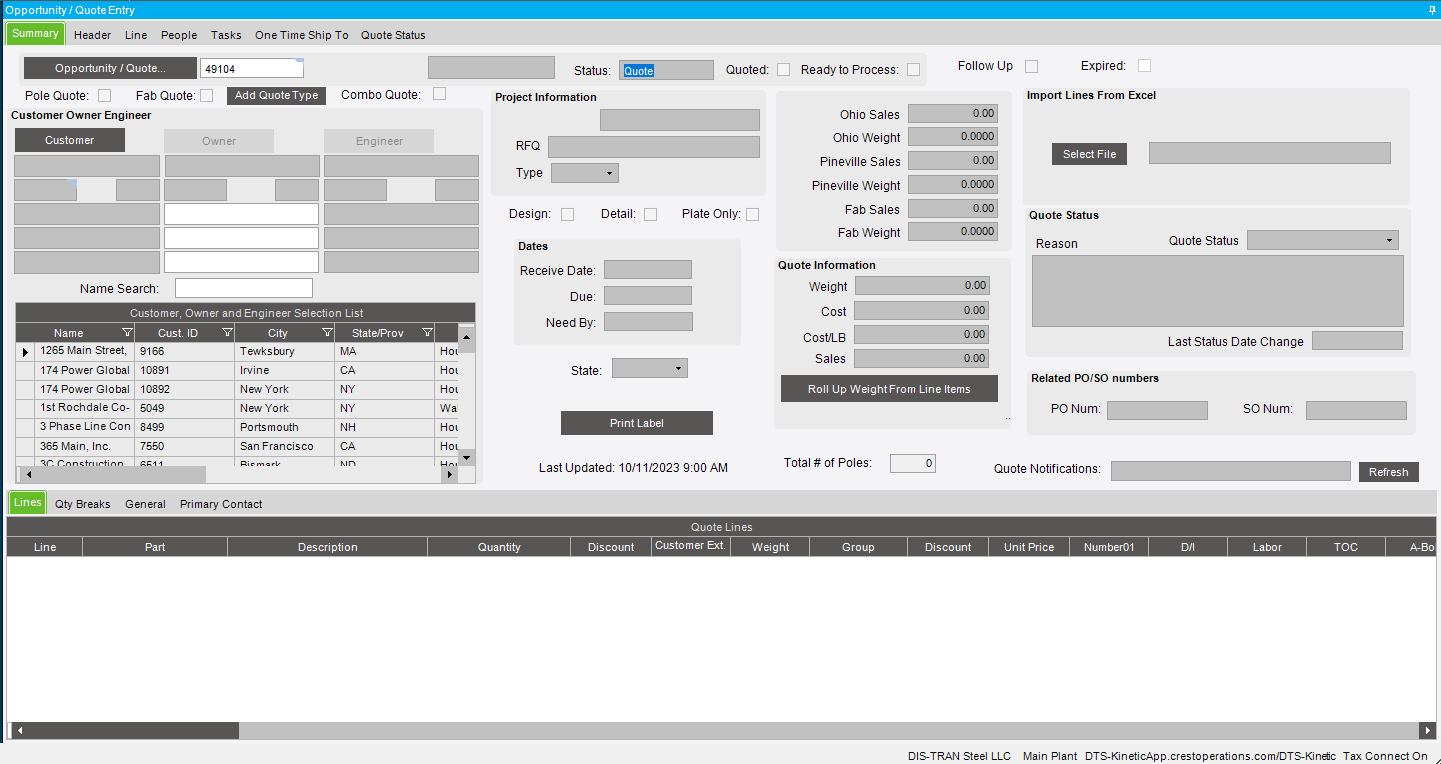The width and height of the screenshot is (1441, 764).
Task: Click the Quote Lines grid scroll right arrow
Action: [1427, 731]
